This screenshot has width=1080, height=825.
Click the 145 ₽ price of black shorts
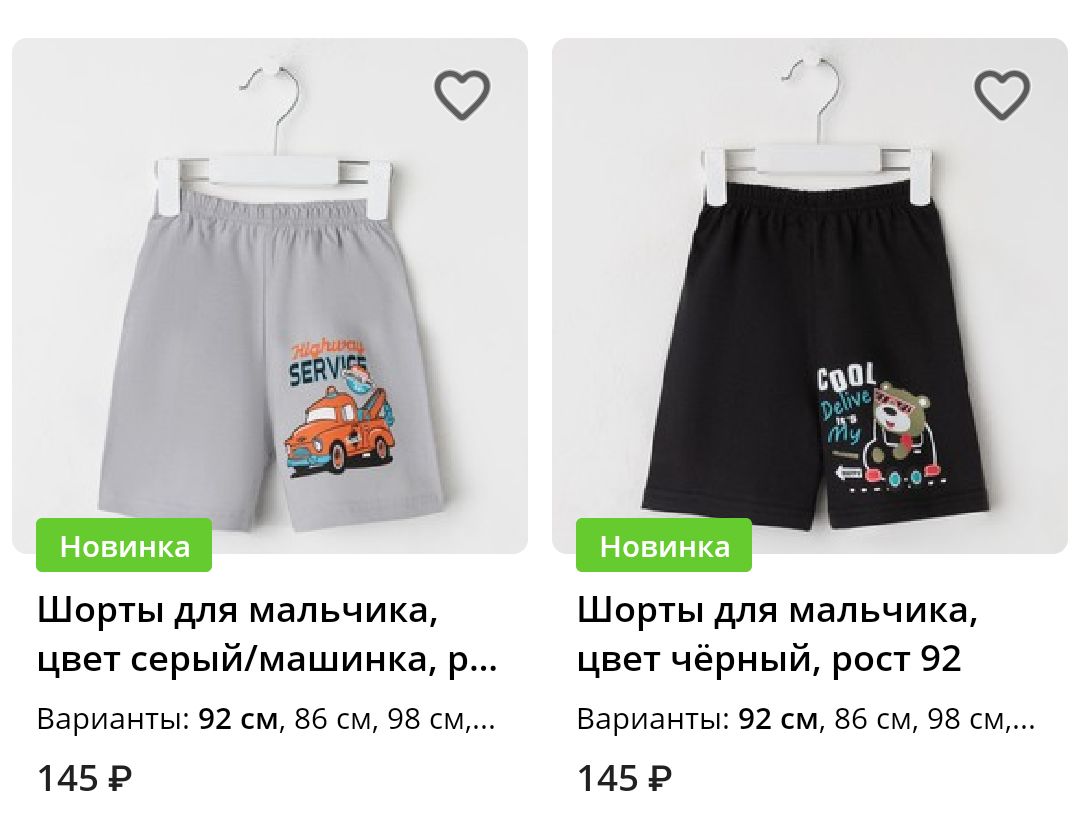click(624, 780)
